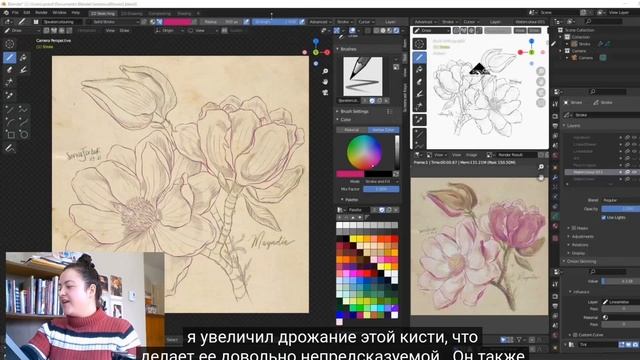Click the pan hand icon in main viewport
This screenshot has height=360, width=640.
point(325,82)
